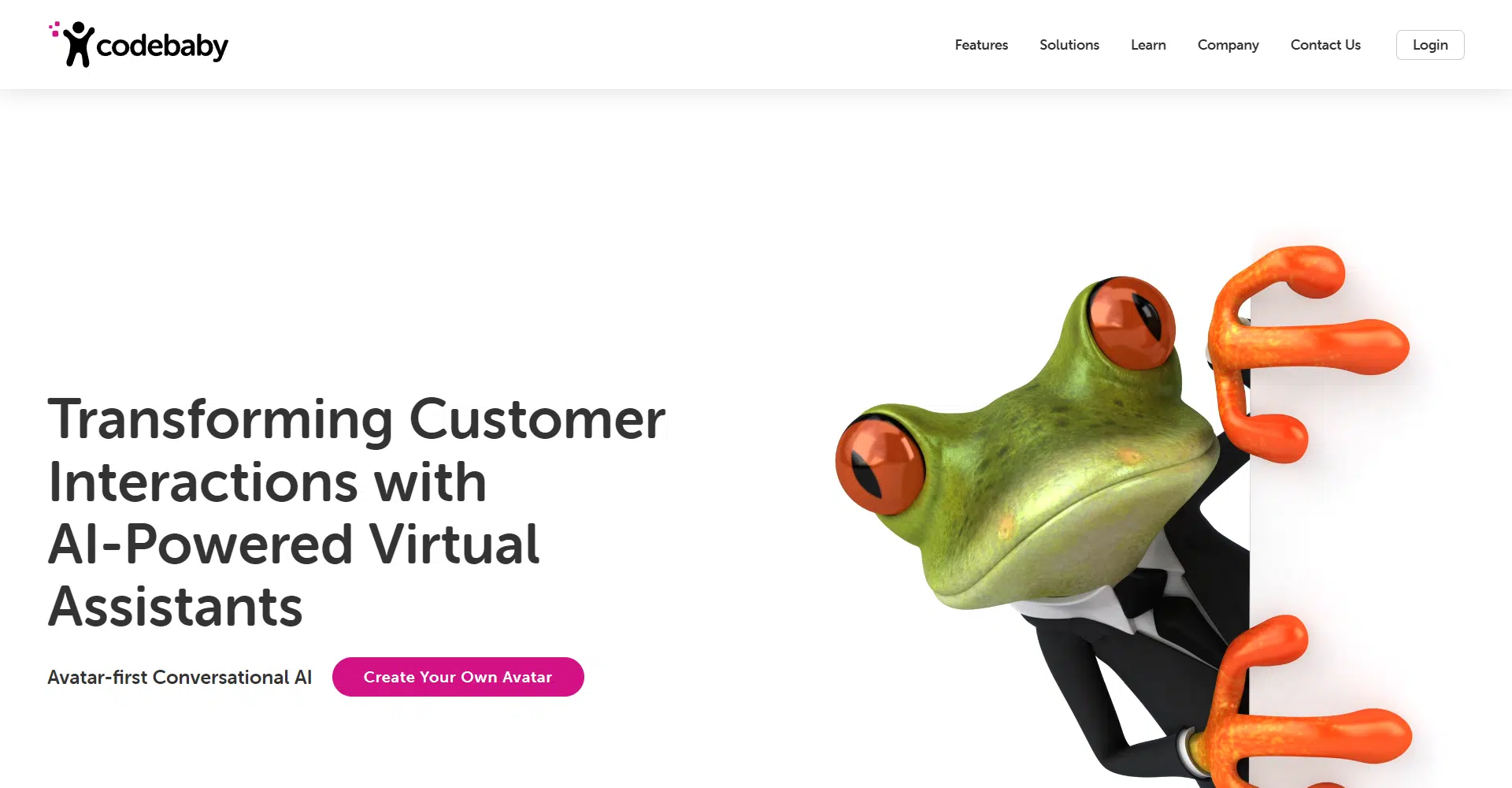The height and width of the screenshot is (788, 1512).
Task: Click the pink dots beside the logo
Action: pyautogui.click(x=54, y=29)
